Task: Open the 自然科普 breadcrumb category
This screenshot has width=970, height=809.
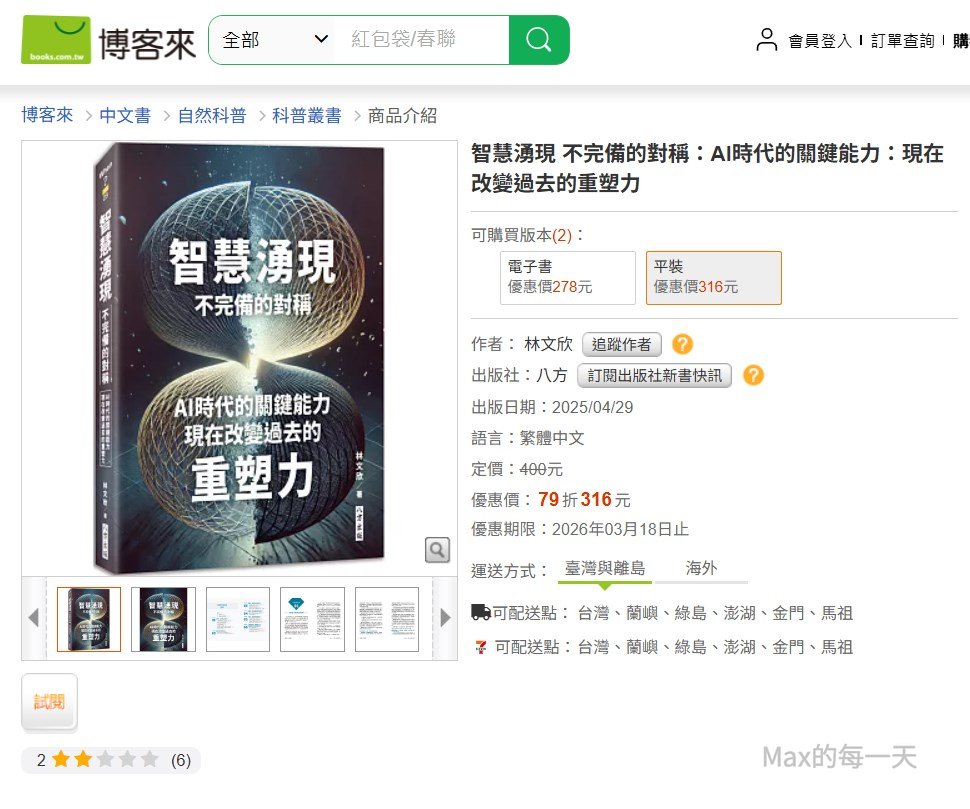Action: [212, 115]
